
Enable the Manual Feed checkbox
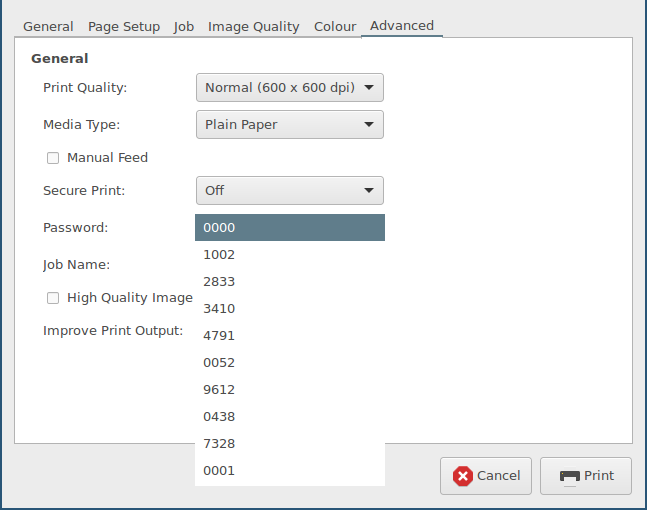tap(53, 158)
